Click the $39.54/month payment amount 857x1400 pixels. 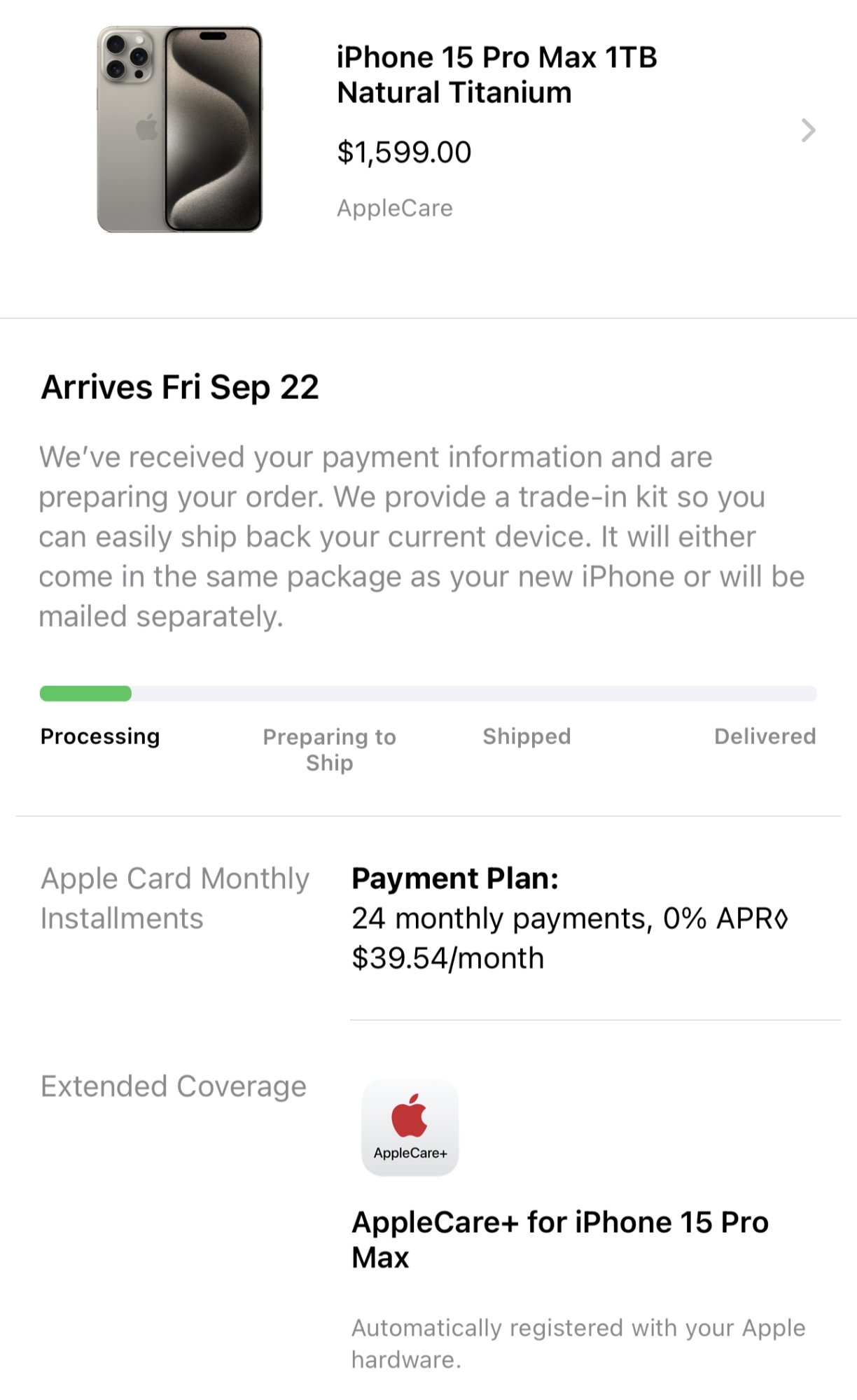(x=447, y=958)
